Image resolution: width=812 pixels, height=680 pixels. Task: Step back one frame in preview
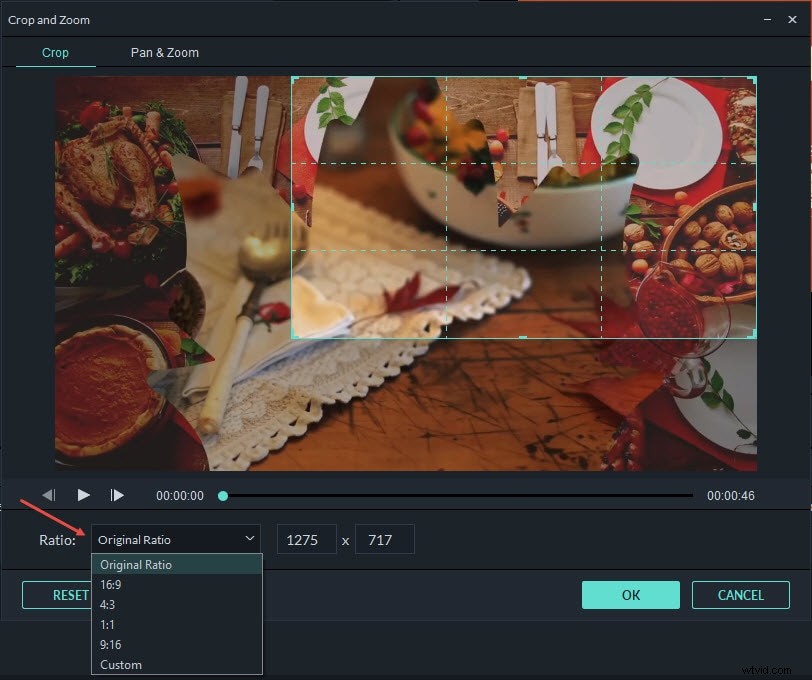coord(48,494)
